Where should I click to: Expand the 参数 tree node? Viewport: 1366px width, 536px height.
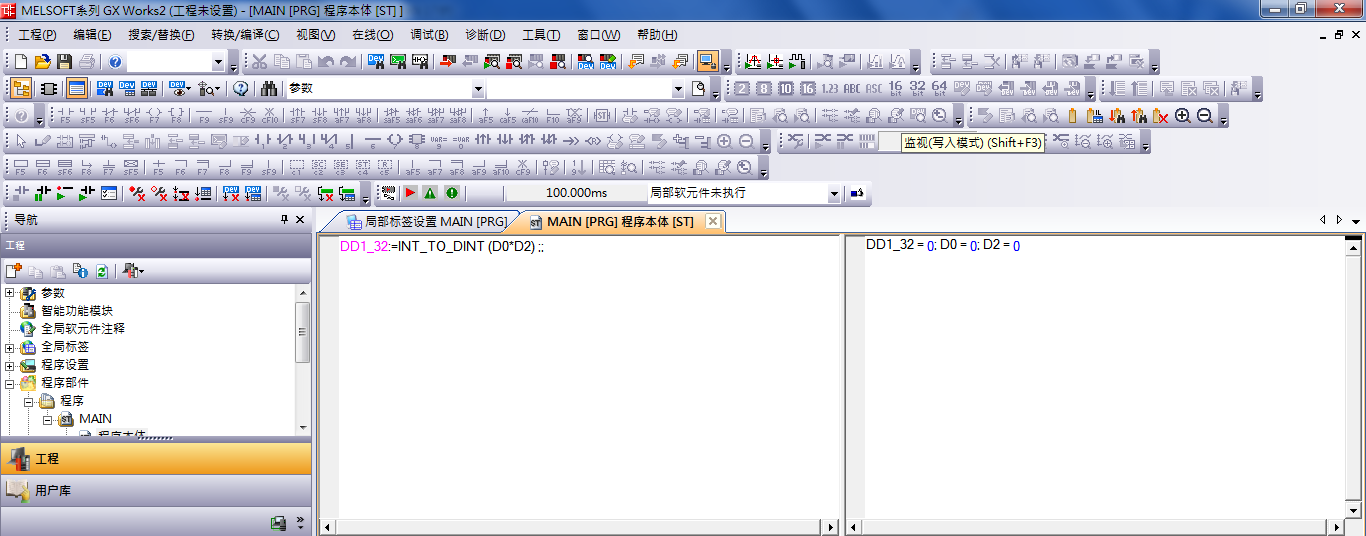10,293
